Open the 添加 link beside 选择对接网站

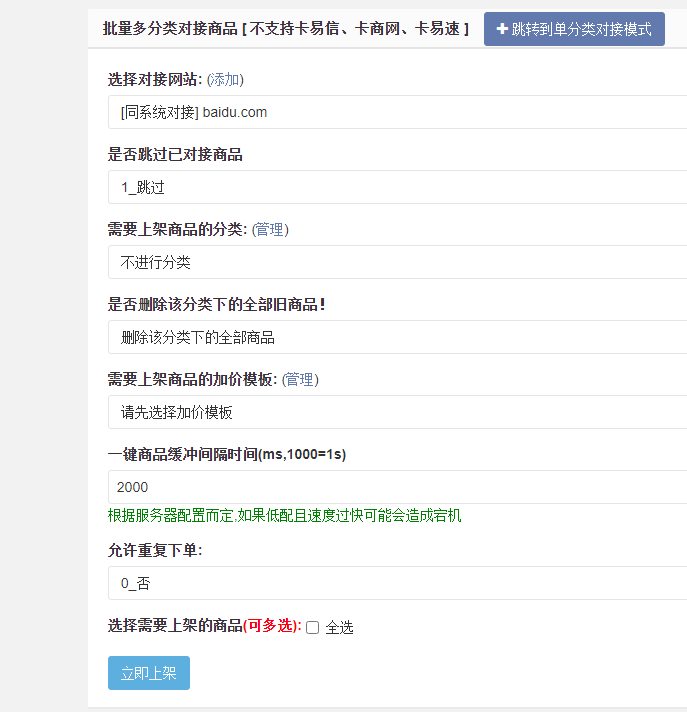225,79
